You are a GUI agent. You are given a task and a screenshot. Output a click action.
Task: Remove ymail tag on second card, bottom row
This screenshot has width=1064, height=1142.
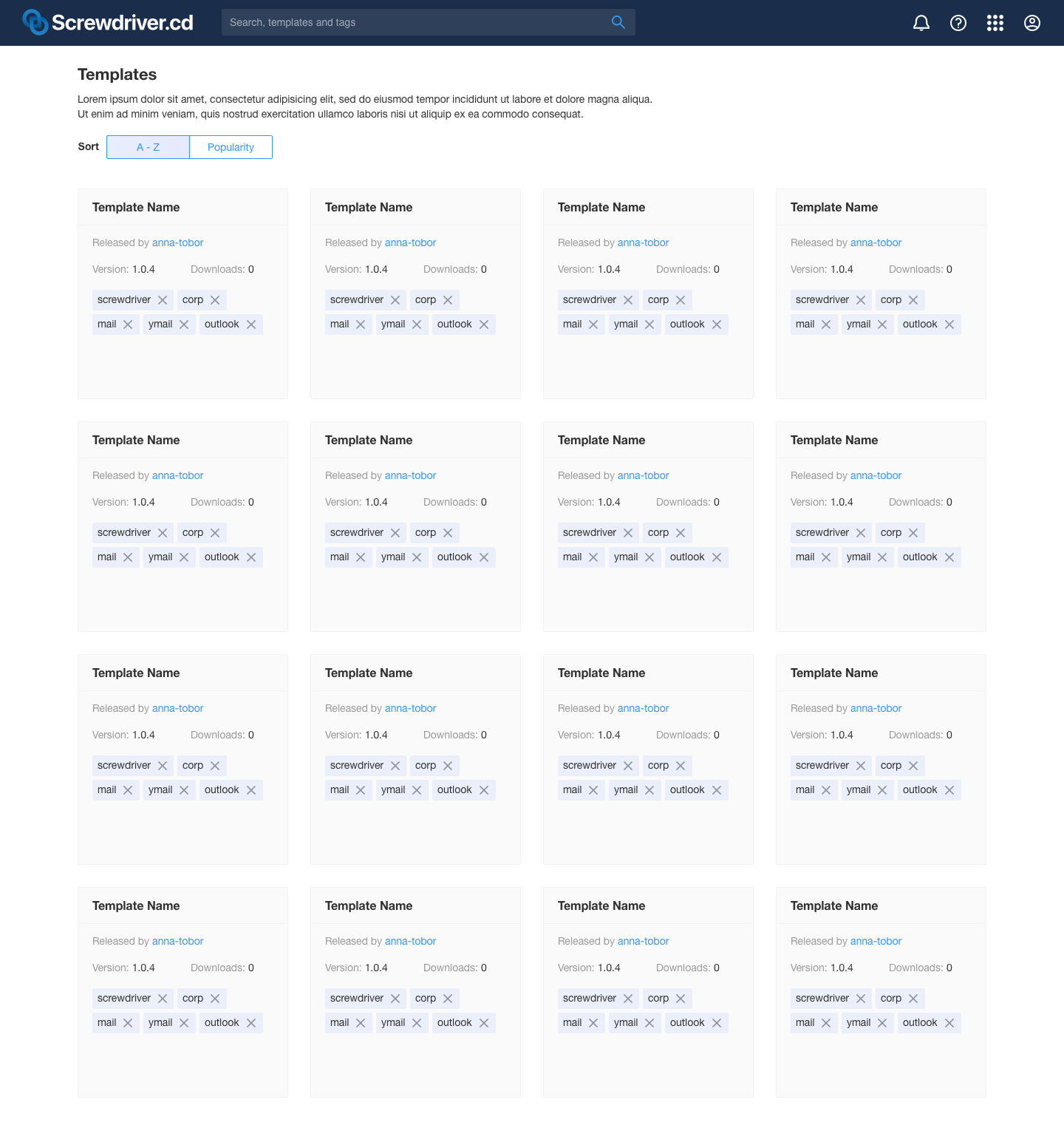pos(417,1023)
